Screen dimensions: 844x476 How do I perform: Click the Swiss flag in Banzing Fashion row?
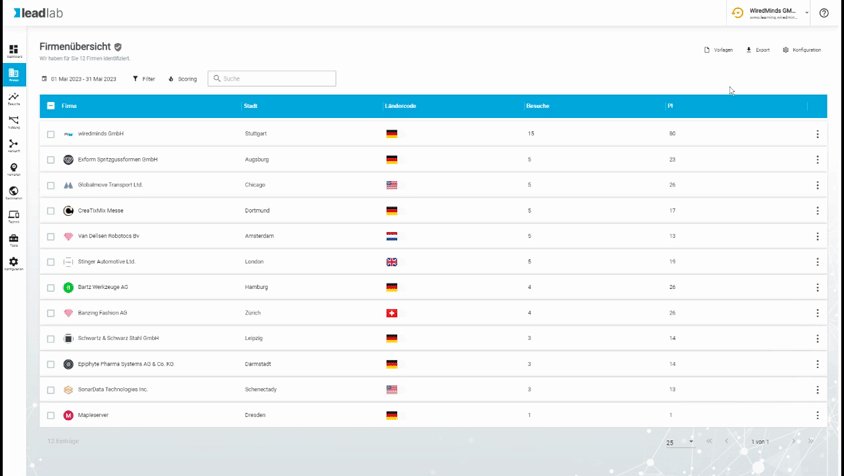pyautogui.click(x=392, y=313)
